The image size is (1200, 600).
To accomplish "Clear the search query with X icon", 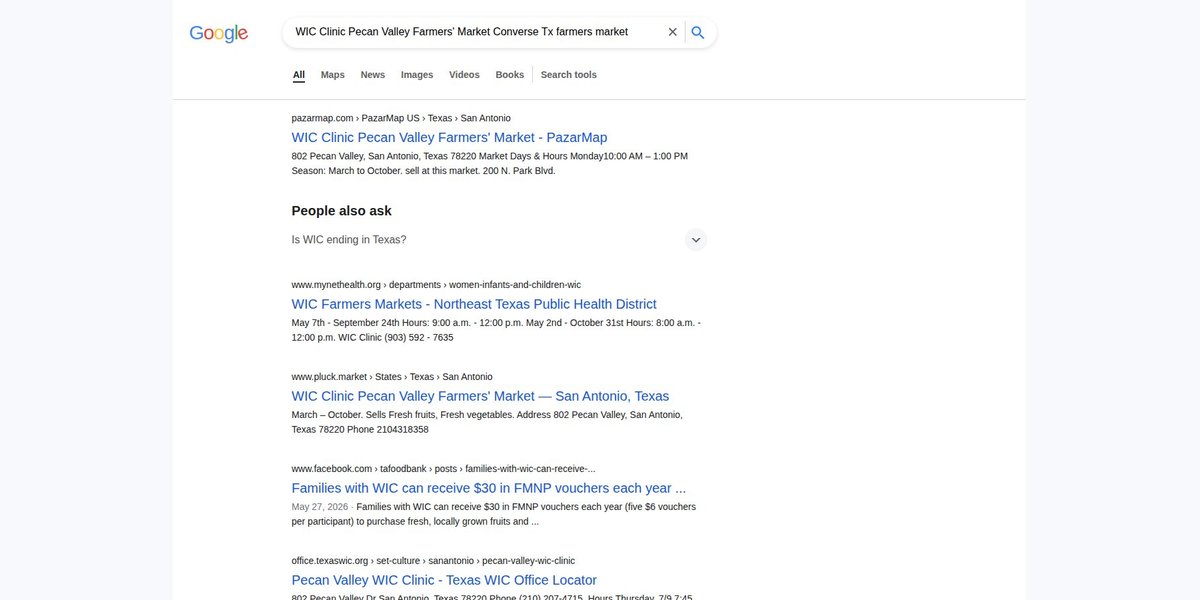I will click(x=673, y=32).
